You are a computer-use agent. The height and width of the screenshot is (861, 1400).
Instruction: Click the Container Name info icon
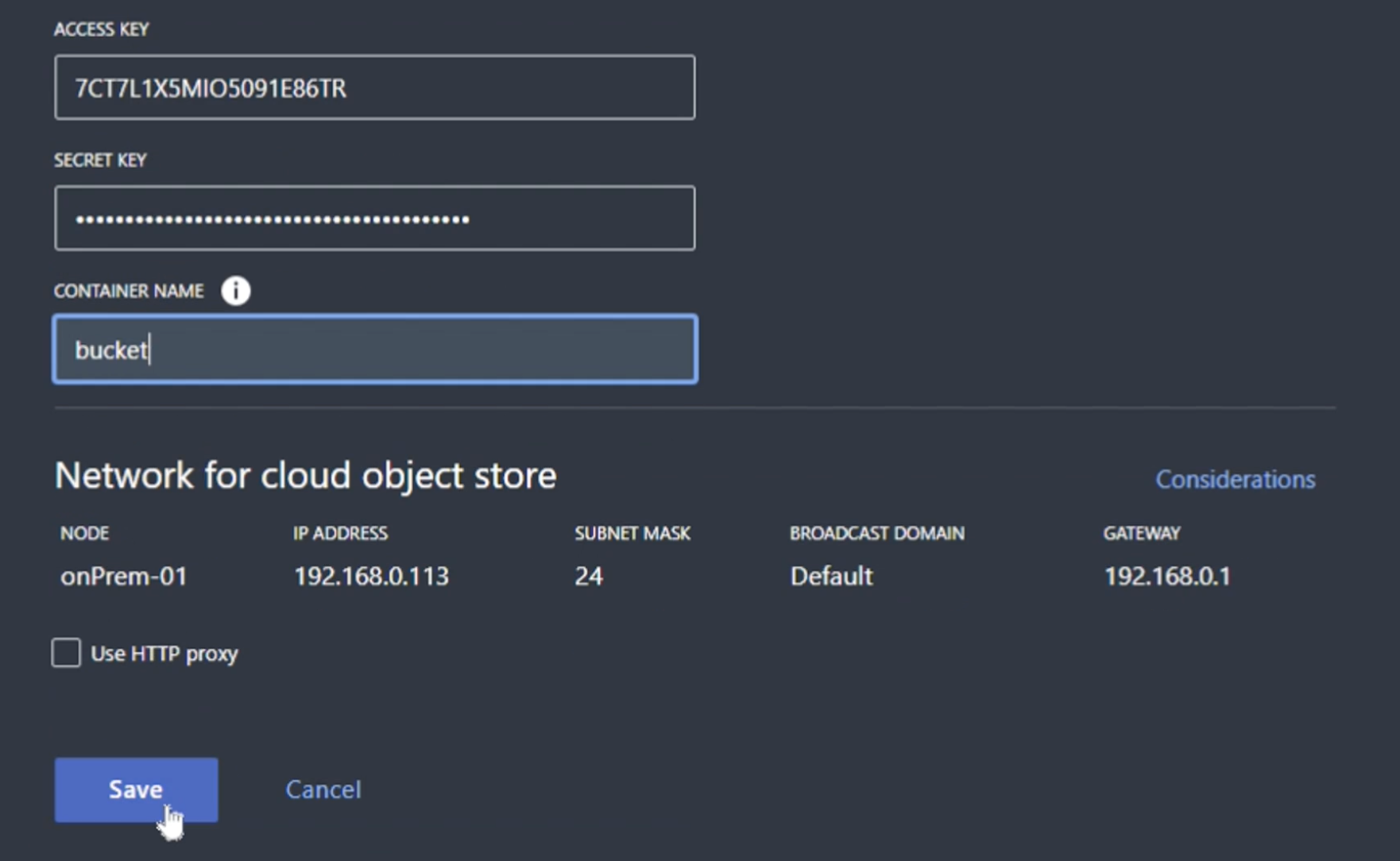(x=235, y=291)
